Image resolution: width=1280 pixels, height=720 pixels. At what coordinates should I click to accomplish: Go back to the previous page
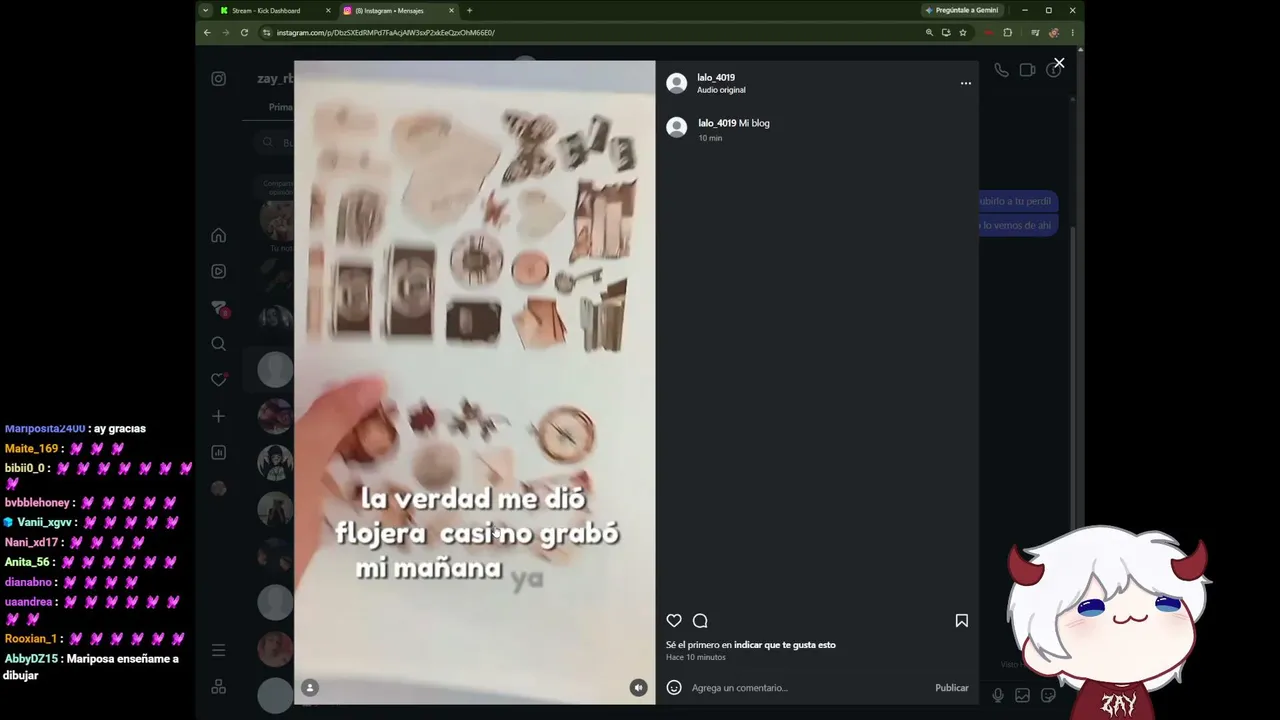click(x=207, y=33)
